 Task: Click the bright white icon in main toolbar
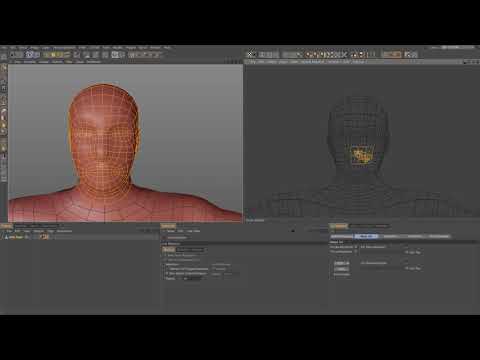(115, 54)
